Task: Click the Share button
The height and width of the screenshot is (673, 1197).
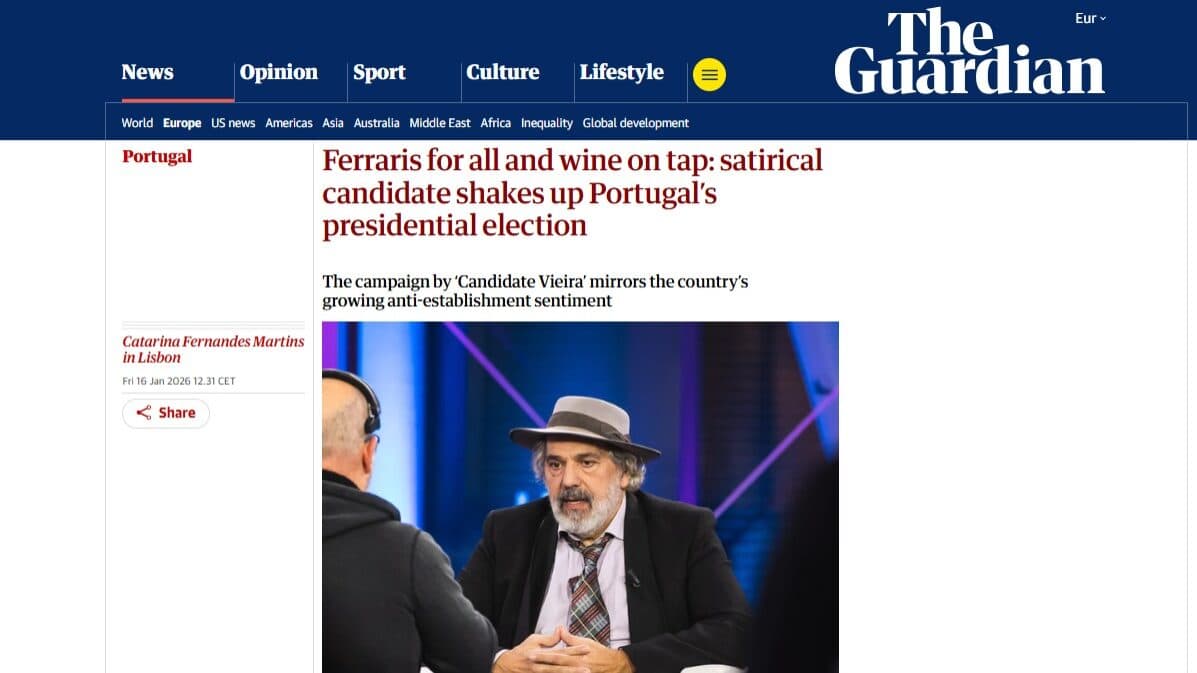Action: 166,412
